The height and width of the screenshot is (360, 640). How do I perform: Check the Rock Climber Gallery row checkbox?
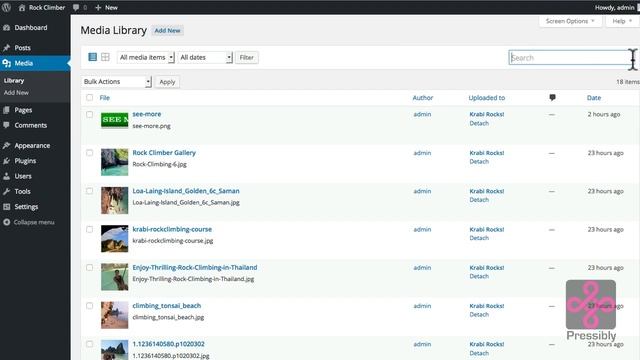[89, 153]
